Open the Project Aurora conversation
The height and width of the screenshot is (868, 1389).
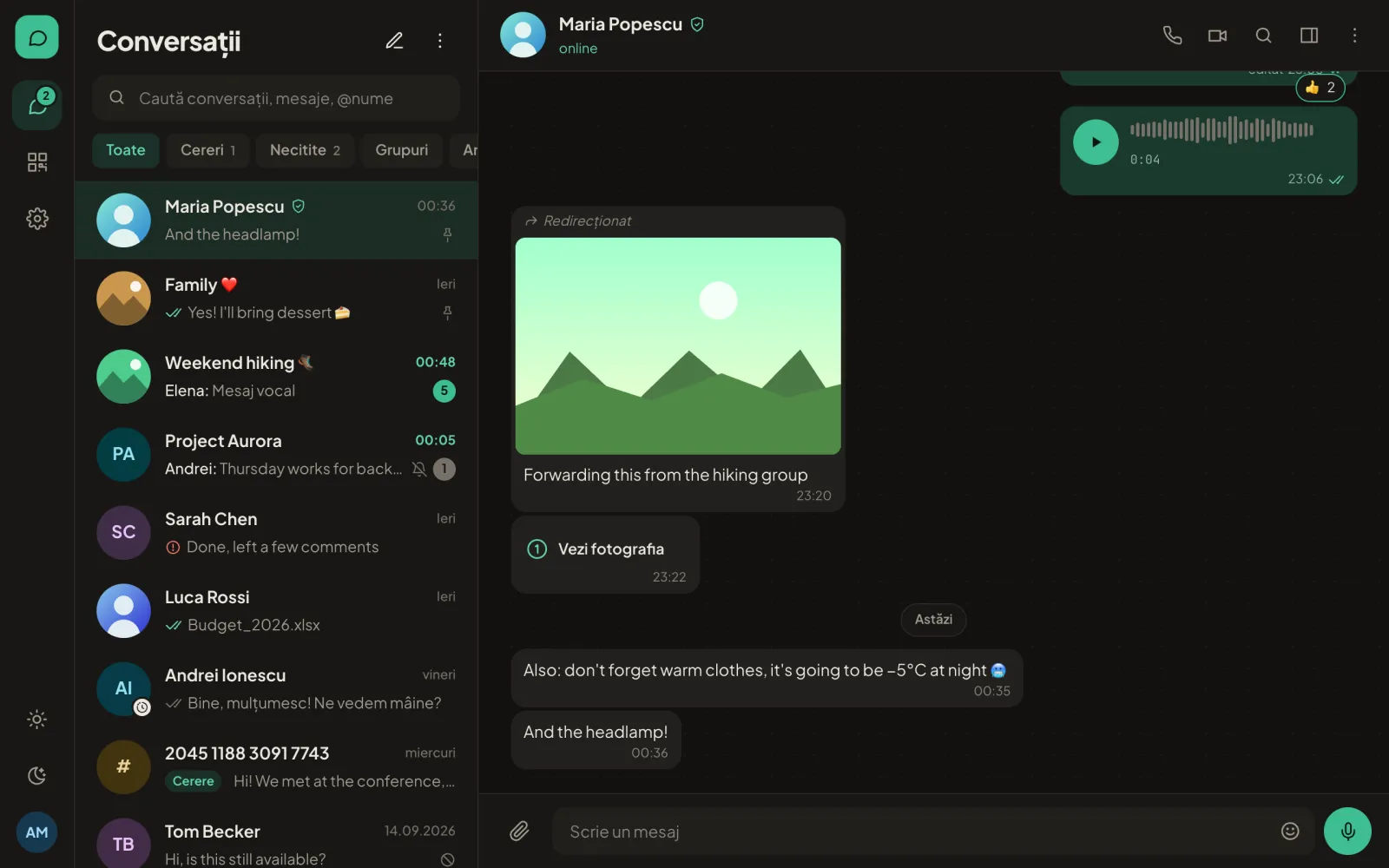click(276, 455)
